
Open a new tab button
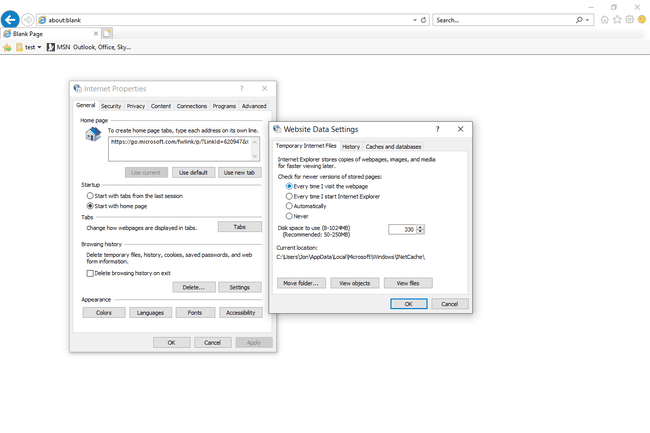(107, 34)
